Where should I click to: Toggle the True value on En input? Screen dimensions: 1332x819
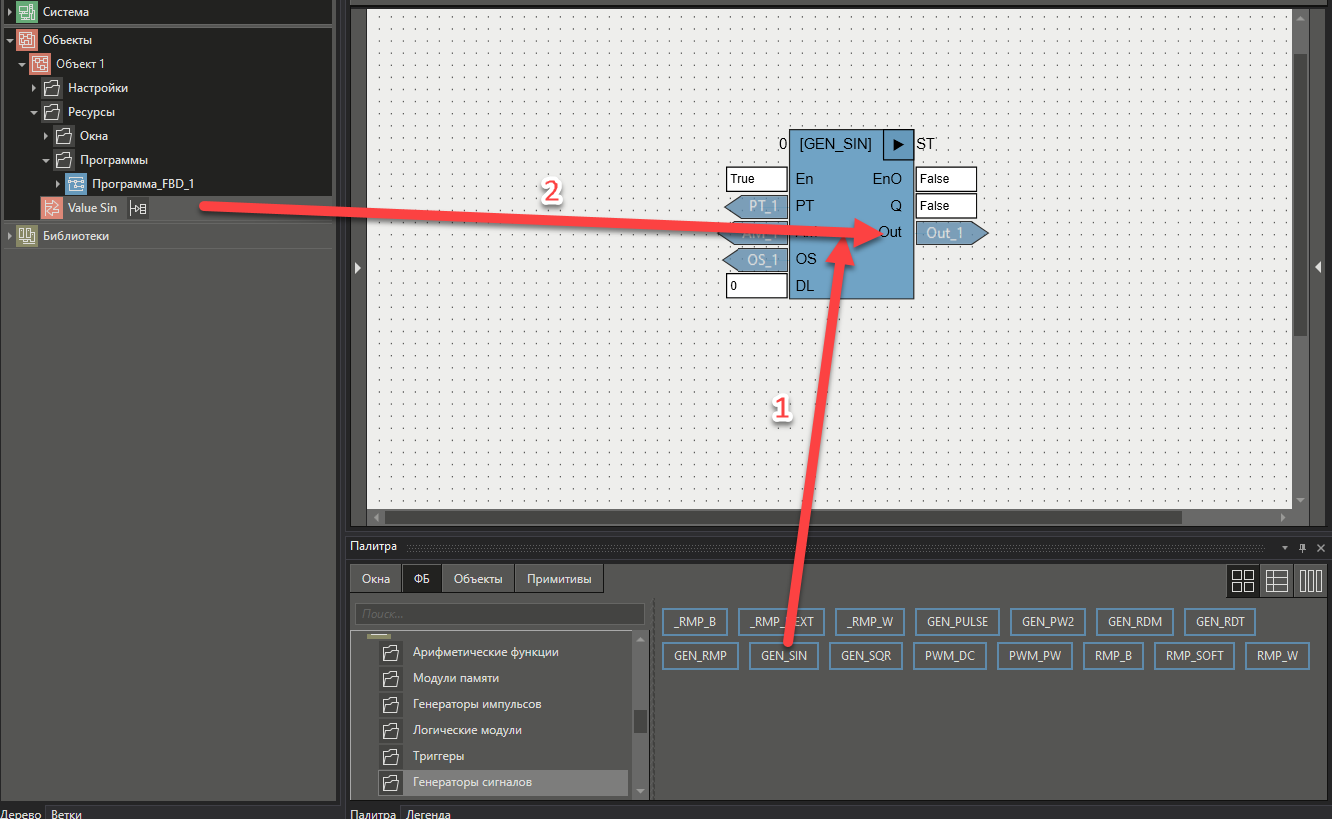point(756,178)
